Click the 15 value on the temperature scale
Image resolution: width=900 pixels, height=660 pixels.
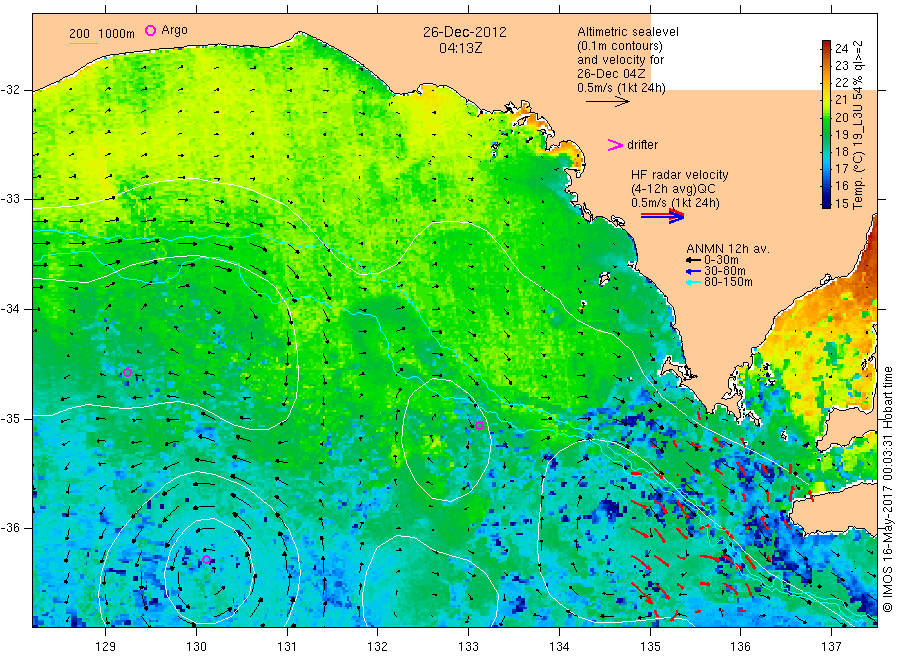[841, 203]
